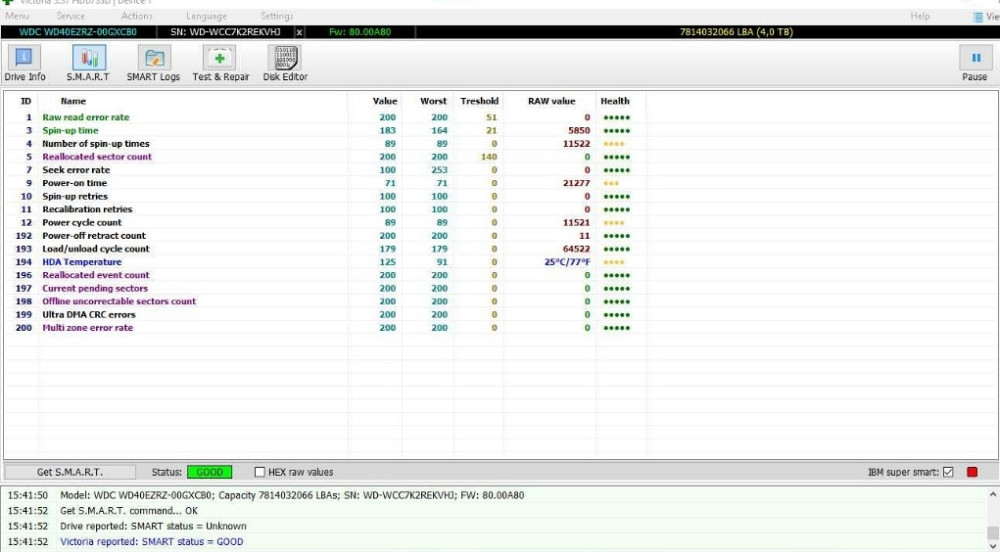Open the Menu menu

17,16
